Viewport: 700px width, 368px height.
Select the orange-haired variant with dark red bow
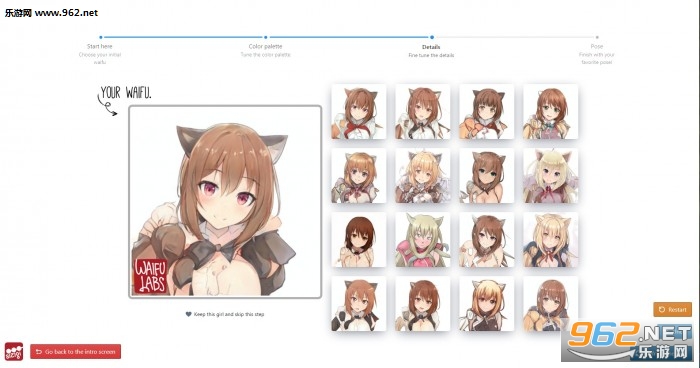click(x=358, y=176)
